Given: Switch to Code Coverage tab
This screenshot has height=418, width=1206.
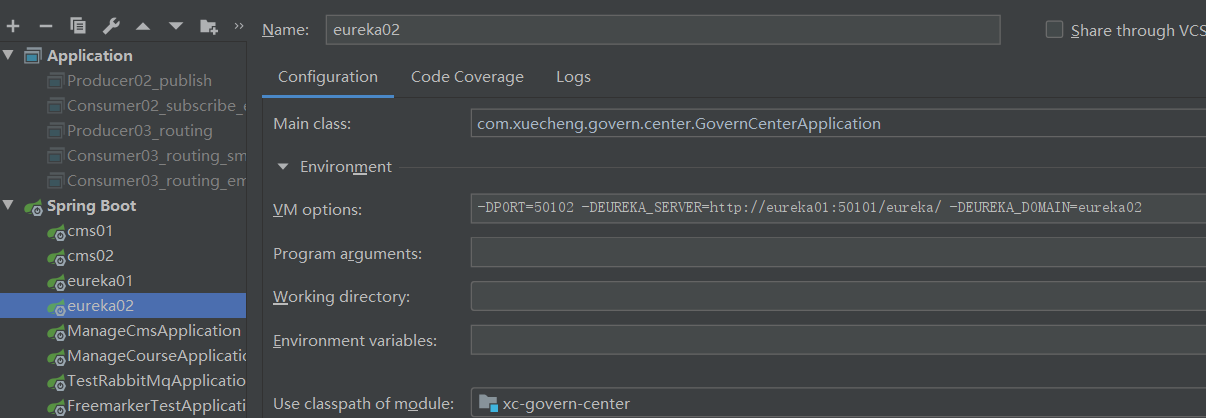Looking at the screenshot, I should [x=467, y=77].
